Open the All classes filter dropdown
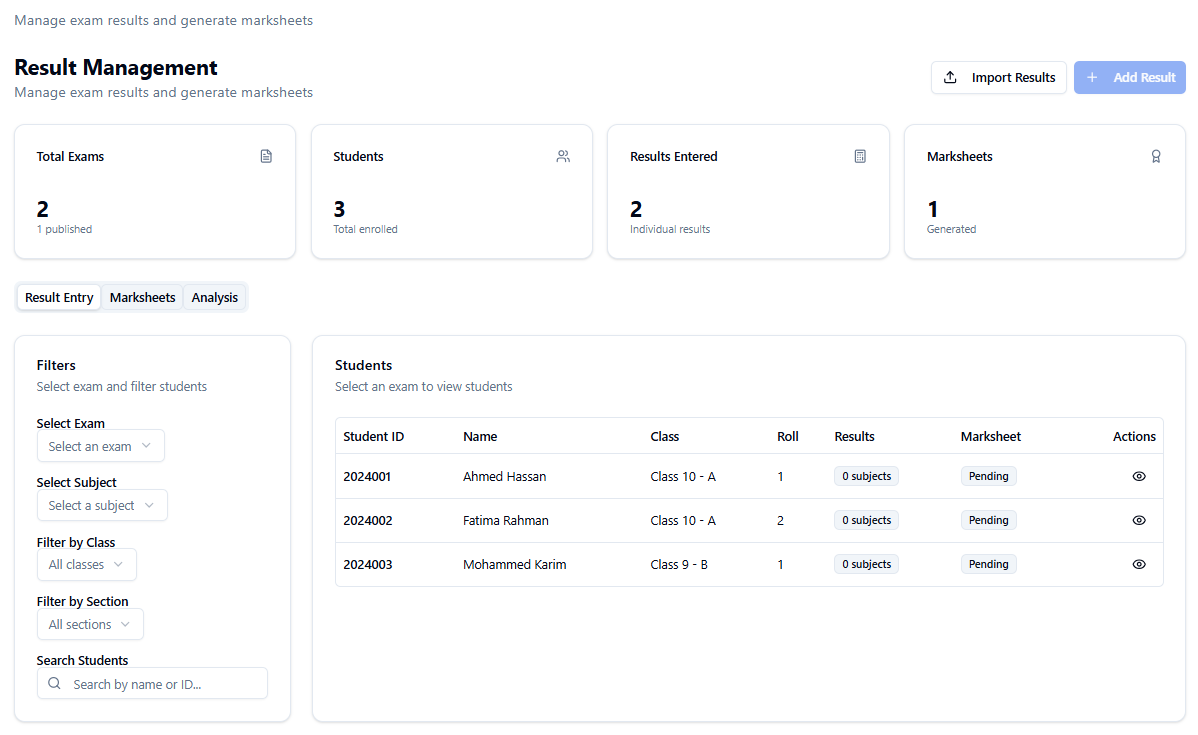Screen dimensions: 1198x735 click(86, 565)
